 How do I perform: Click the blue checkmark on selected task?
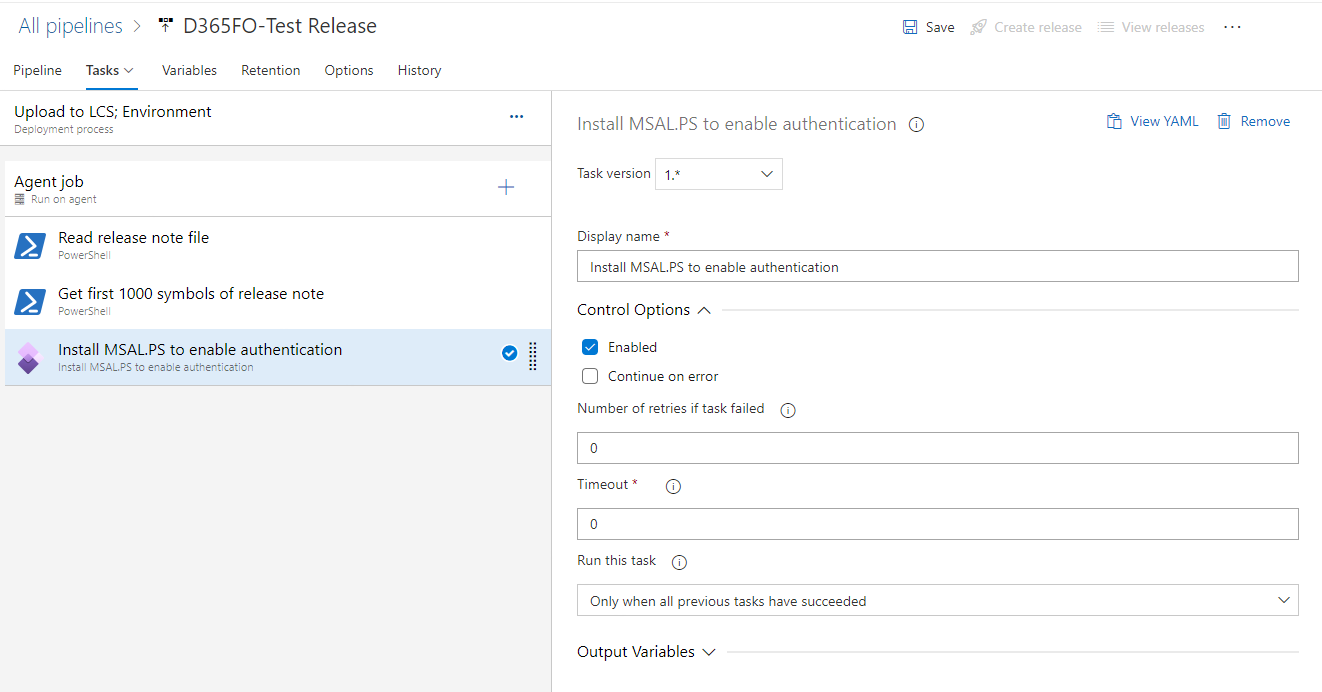click(x=509, y=353)
